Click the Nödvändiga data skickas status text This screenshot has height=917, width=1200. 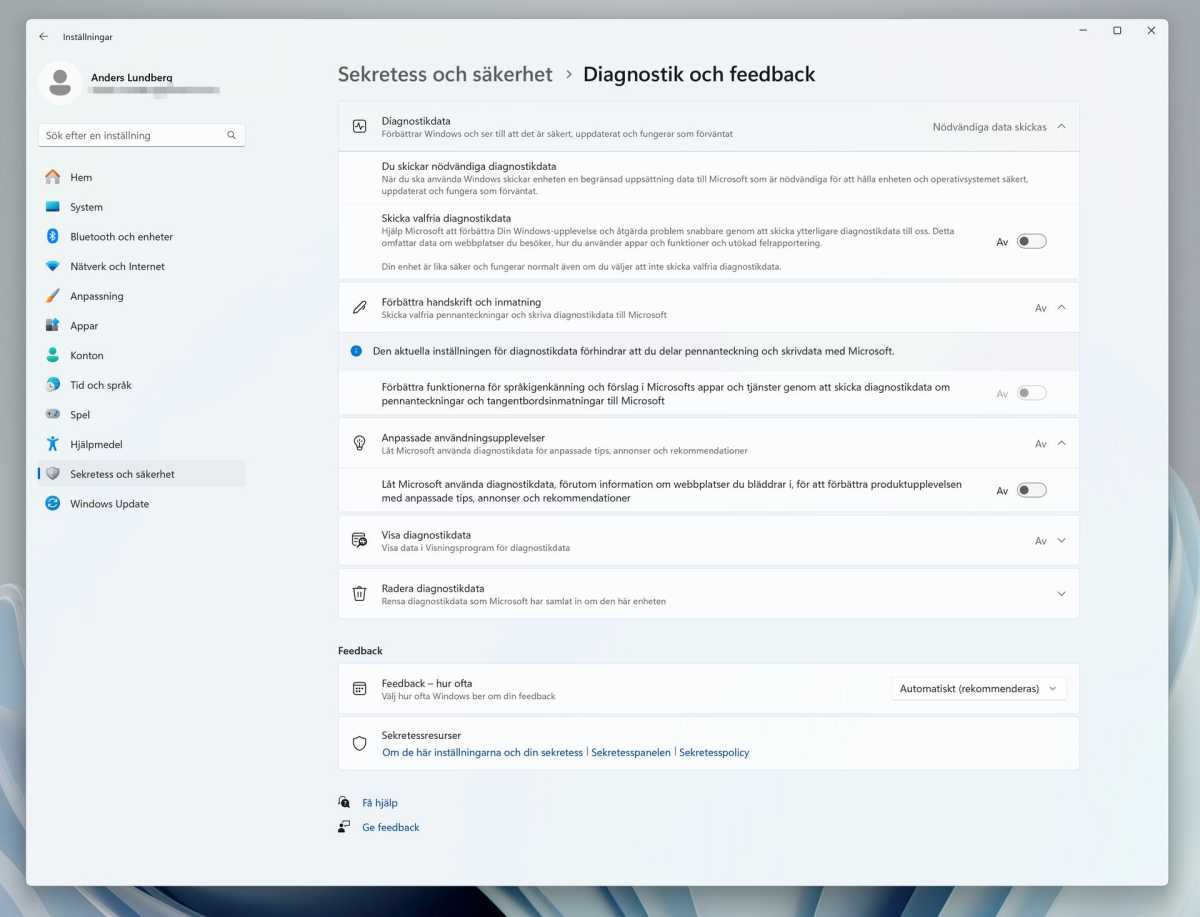990,127
